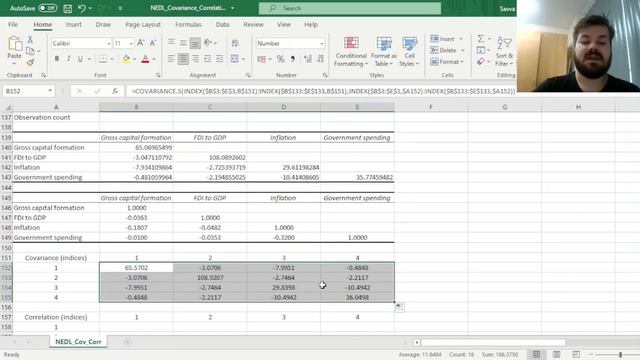Click the Cut scissors icon
This screenshot has height=360, width=640.
(x=30, y=40)
